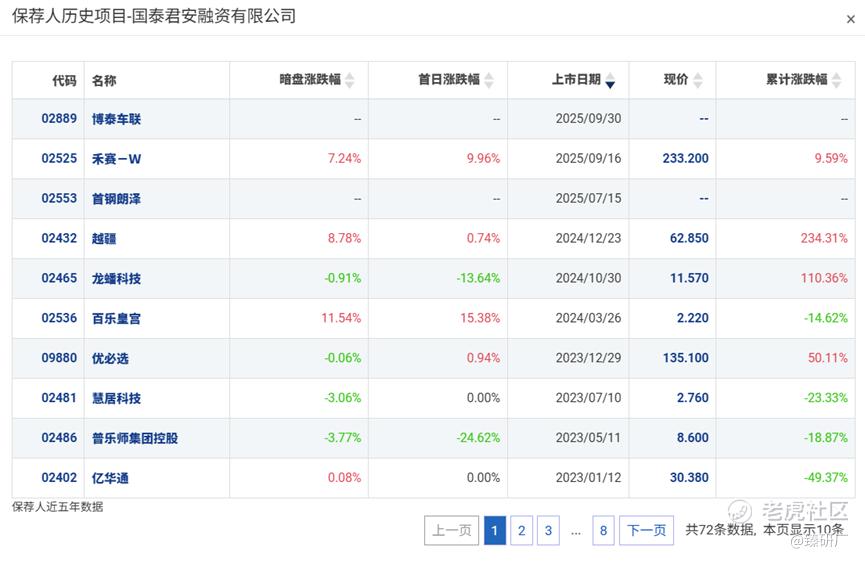Open stock code 02432
The image size is (865, 561).
click(59, 238)
